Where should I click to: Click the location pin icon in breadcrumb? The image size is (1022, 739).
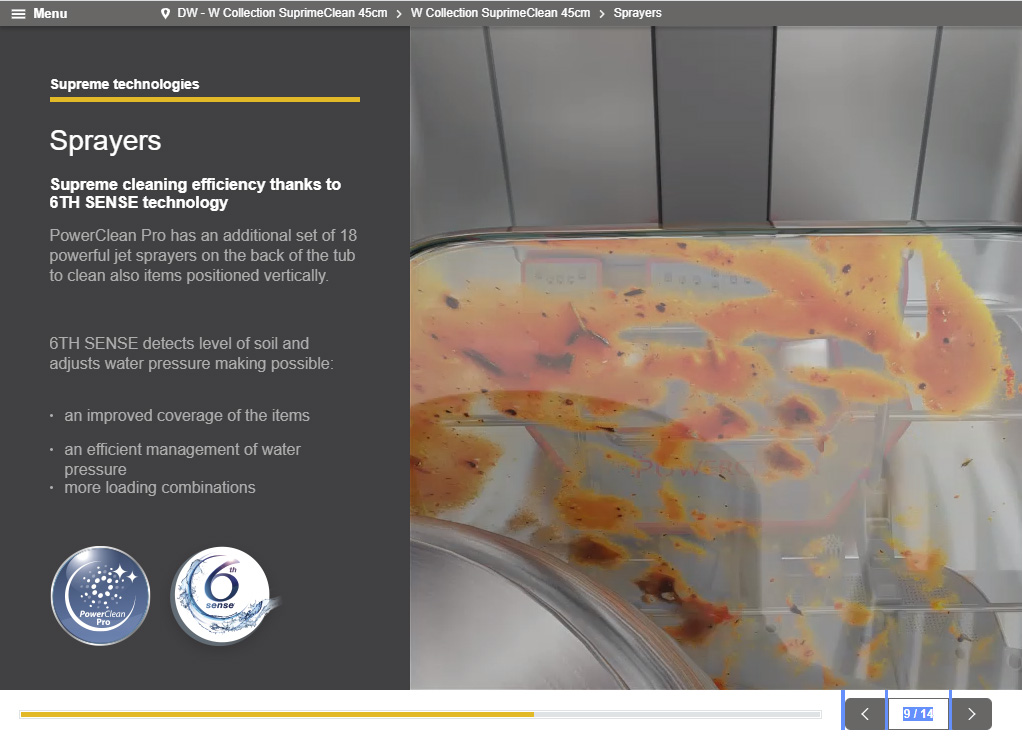coord(165,13)
